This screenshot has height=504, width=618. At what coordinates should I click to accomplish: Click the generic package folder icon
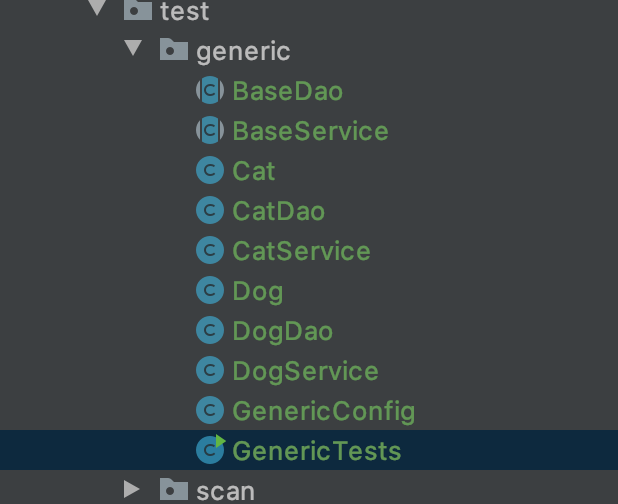(174, 49)
